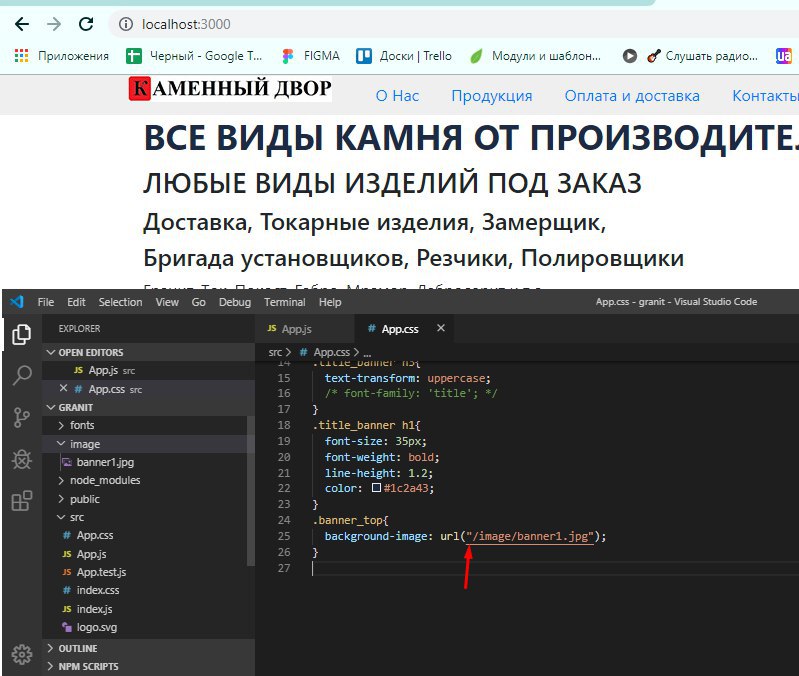Open the Debug view bug icon
The height and width of the screenshot is (676, 799).
(x=22, y=459)
